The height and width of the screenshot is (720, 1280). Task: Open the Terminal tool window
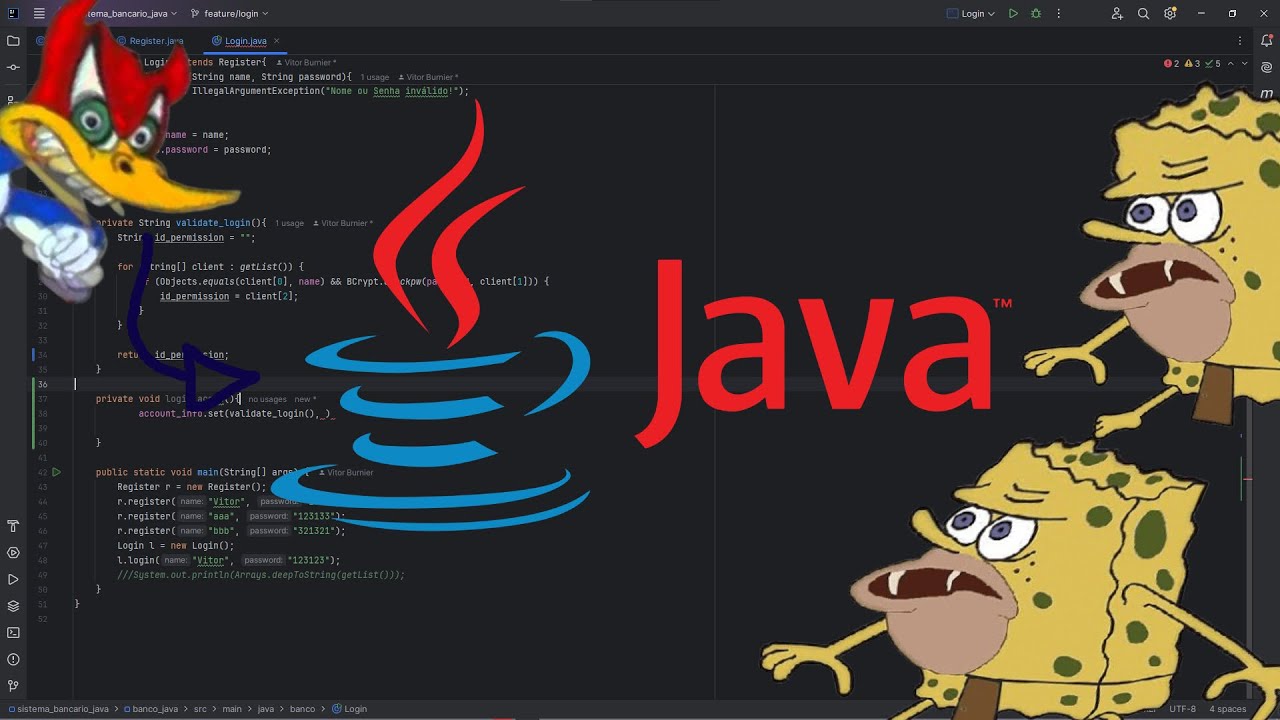(13, 632)
